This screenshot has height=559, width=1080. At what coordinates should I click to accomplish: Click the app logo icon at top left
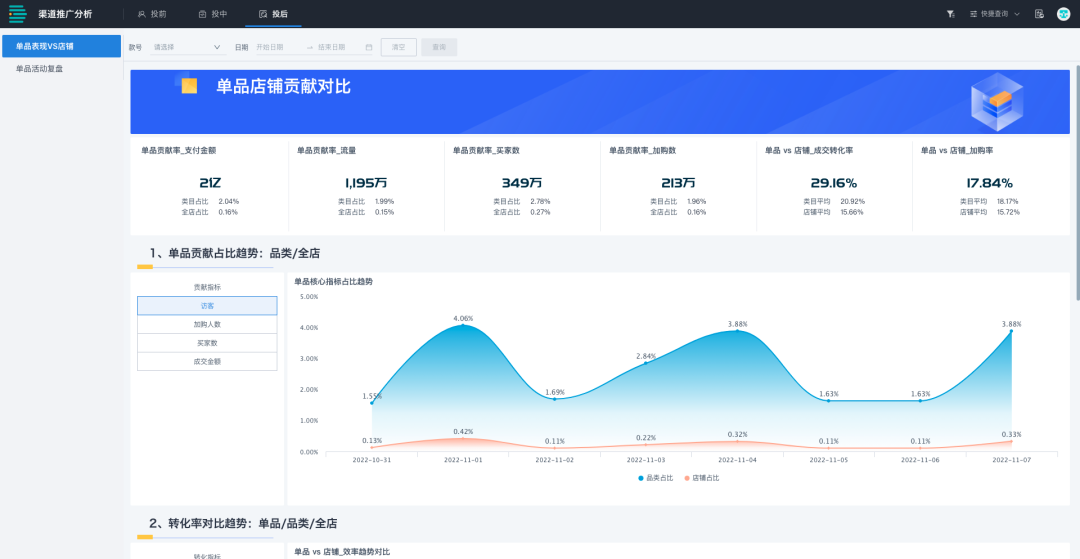coord(17,14)
